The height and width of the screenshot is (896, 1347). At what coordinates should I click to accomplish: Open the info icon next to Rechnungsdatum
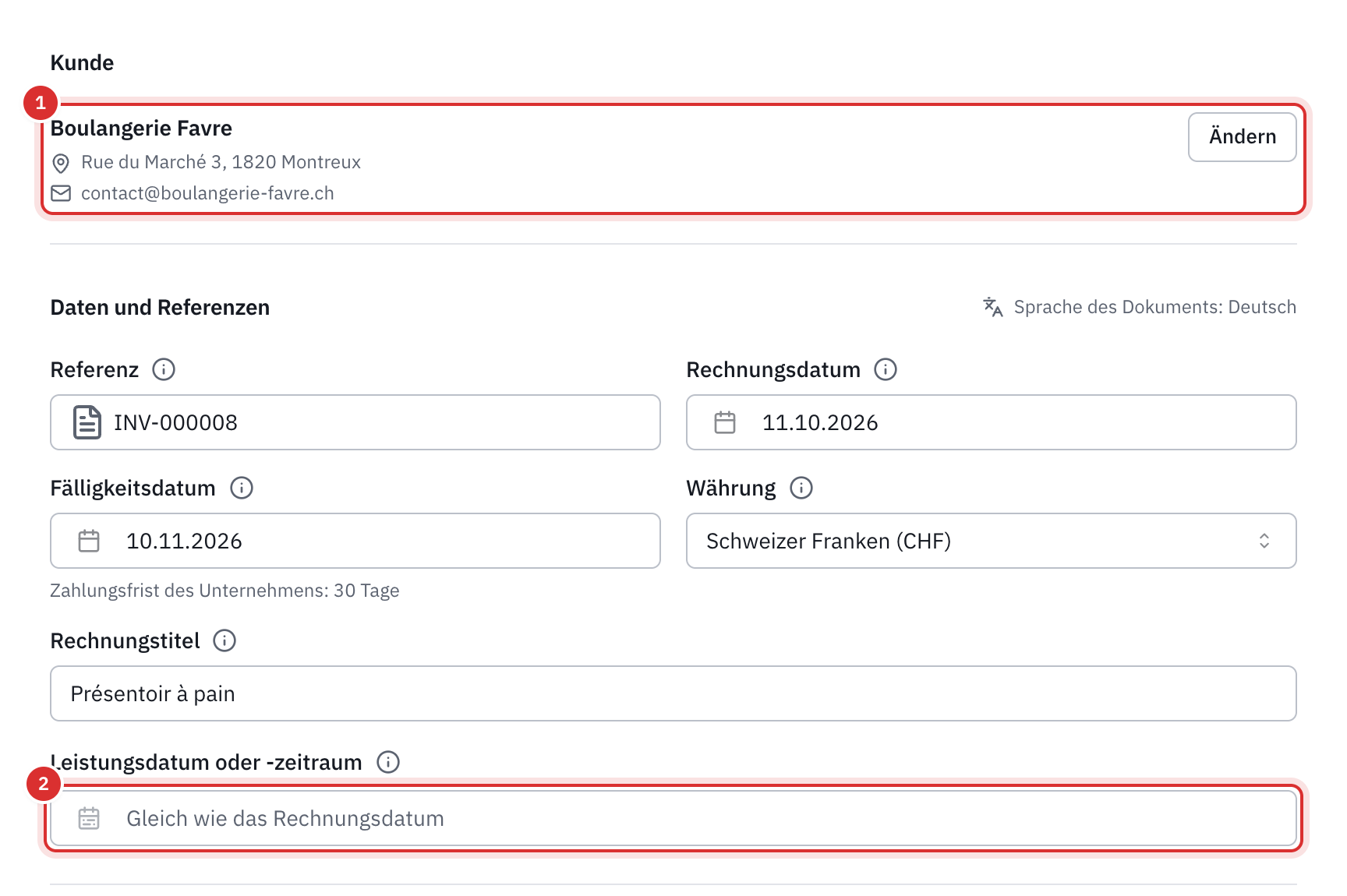[886, 369]
